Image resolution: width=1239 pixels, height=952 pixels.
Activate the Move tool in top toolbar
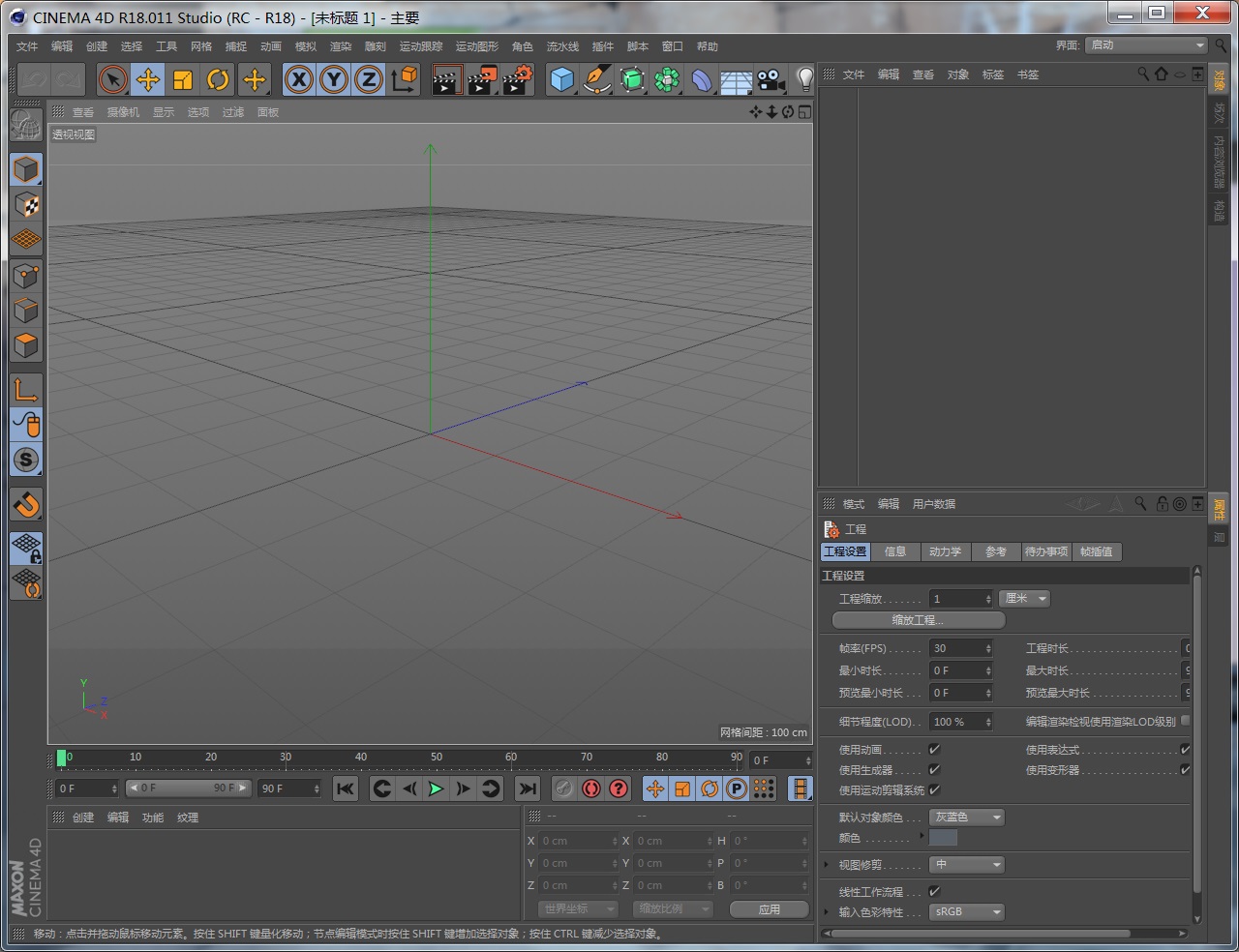148,79
